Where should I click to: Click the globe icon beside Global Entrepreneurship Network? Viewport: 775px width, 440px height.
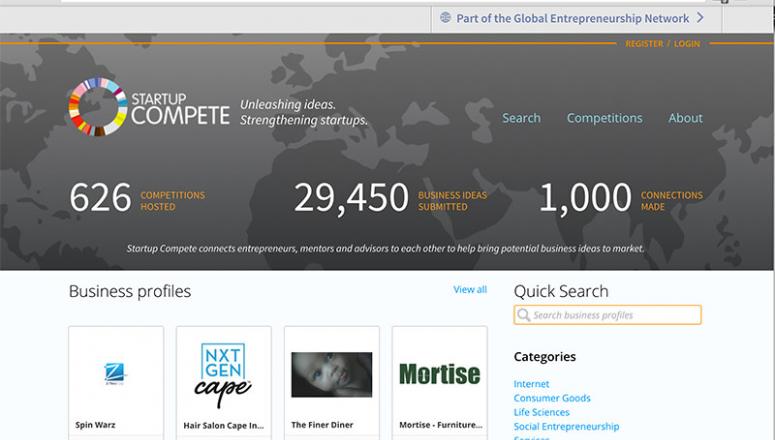click(445, 18)
